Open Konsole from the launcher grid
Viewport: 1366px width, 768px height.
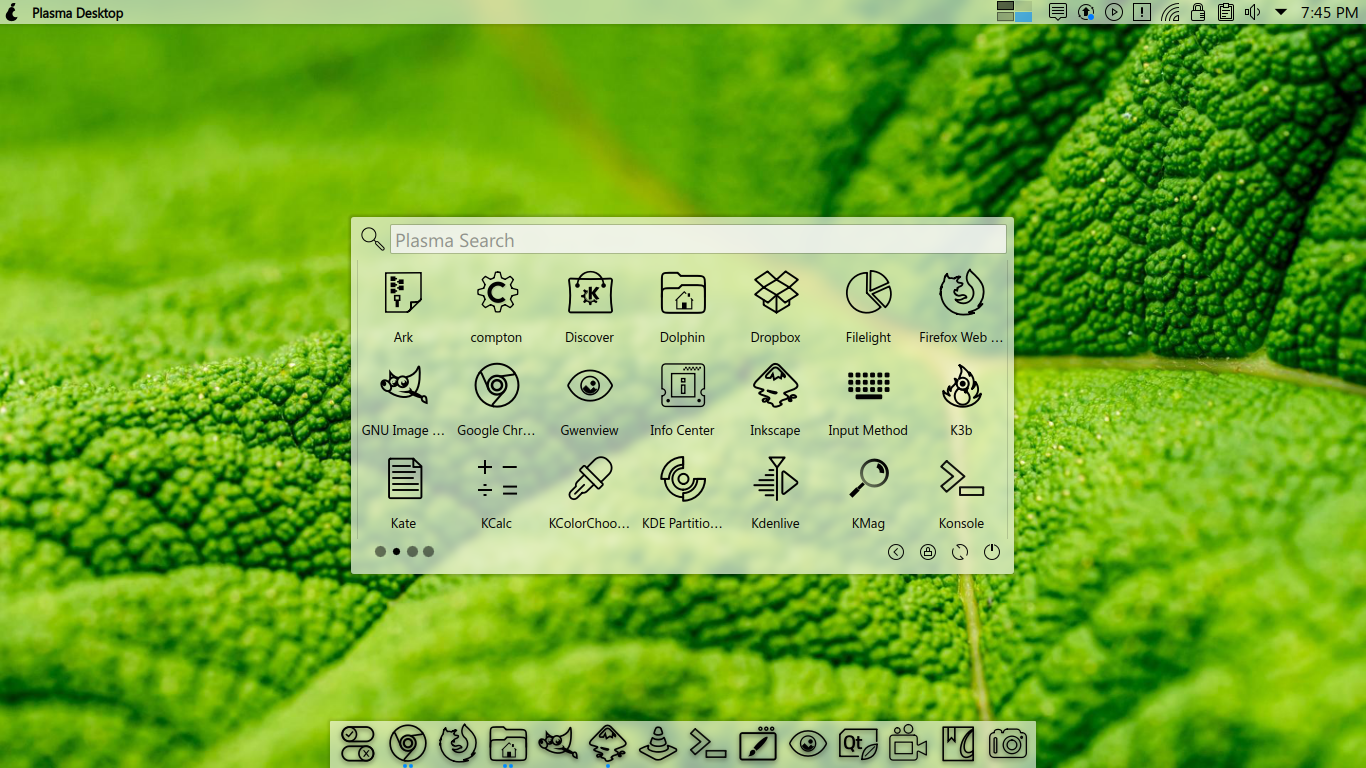[961, 493]
